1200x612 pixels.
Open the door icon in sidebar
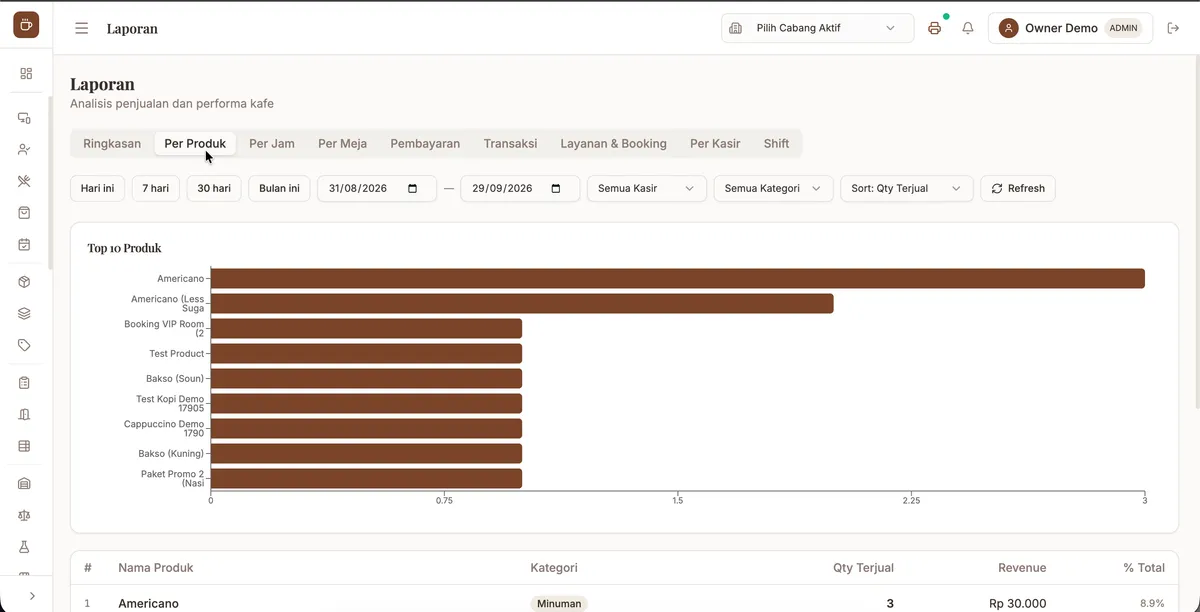pyautogui.click(x=25, y=414)
